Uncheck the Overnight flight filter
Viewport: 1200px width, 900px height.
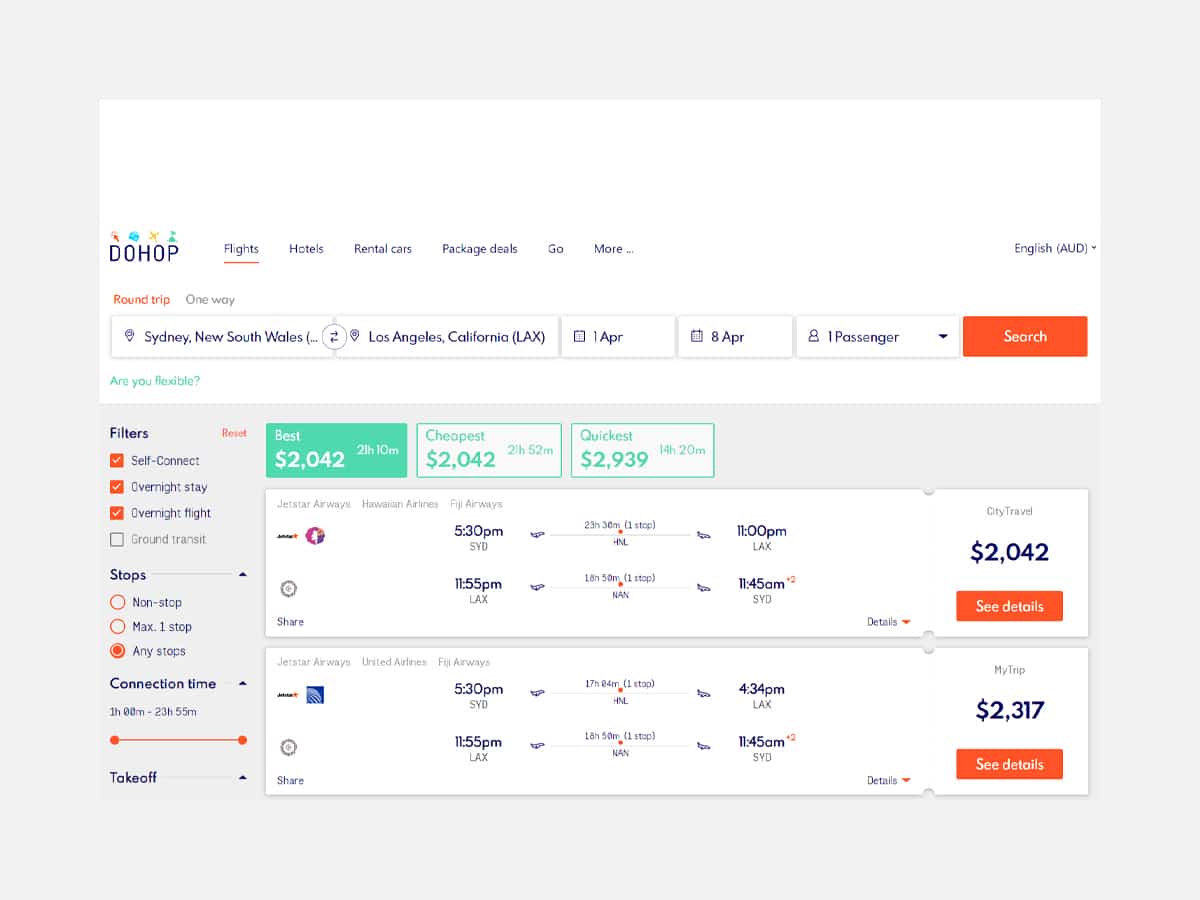(117, 512)
